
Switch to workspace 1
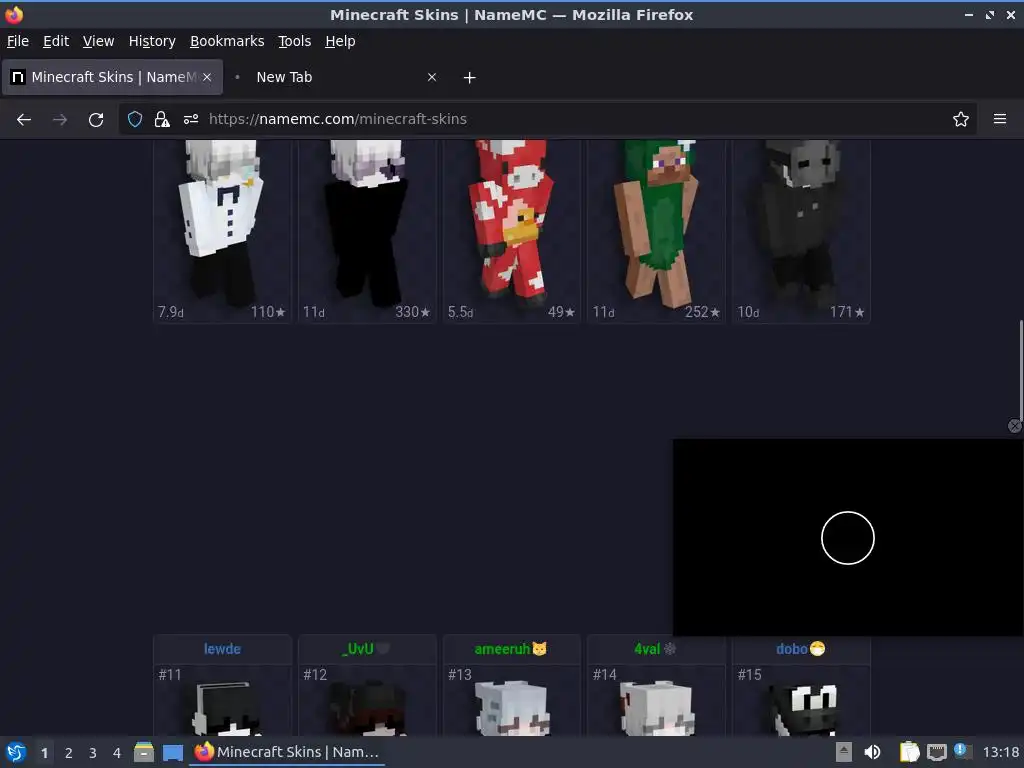pyautogui.click(x=44, y=753)
